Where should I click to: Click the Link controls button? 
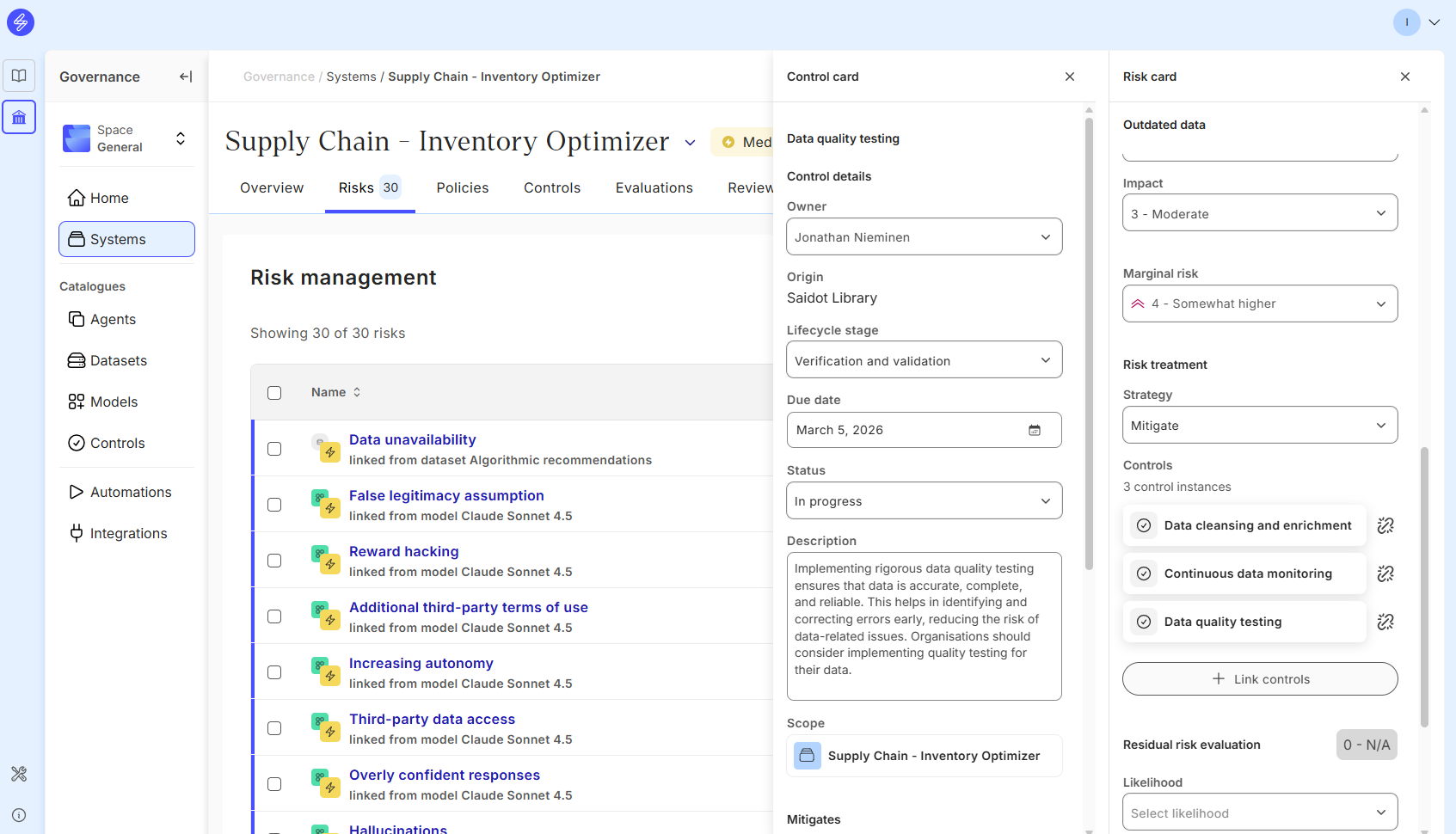pos(1259,679)
